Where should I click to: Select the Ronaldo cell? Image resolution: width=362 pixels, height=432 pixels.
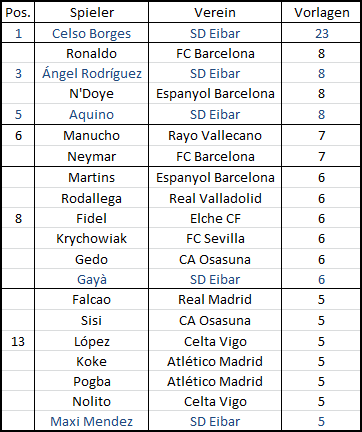click(x=91, y=53)
